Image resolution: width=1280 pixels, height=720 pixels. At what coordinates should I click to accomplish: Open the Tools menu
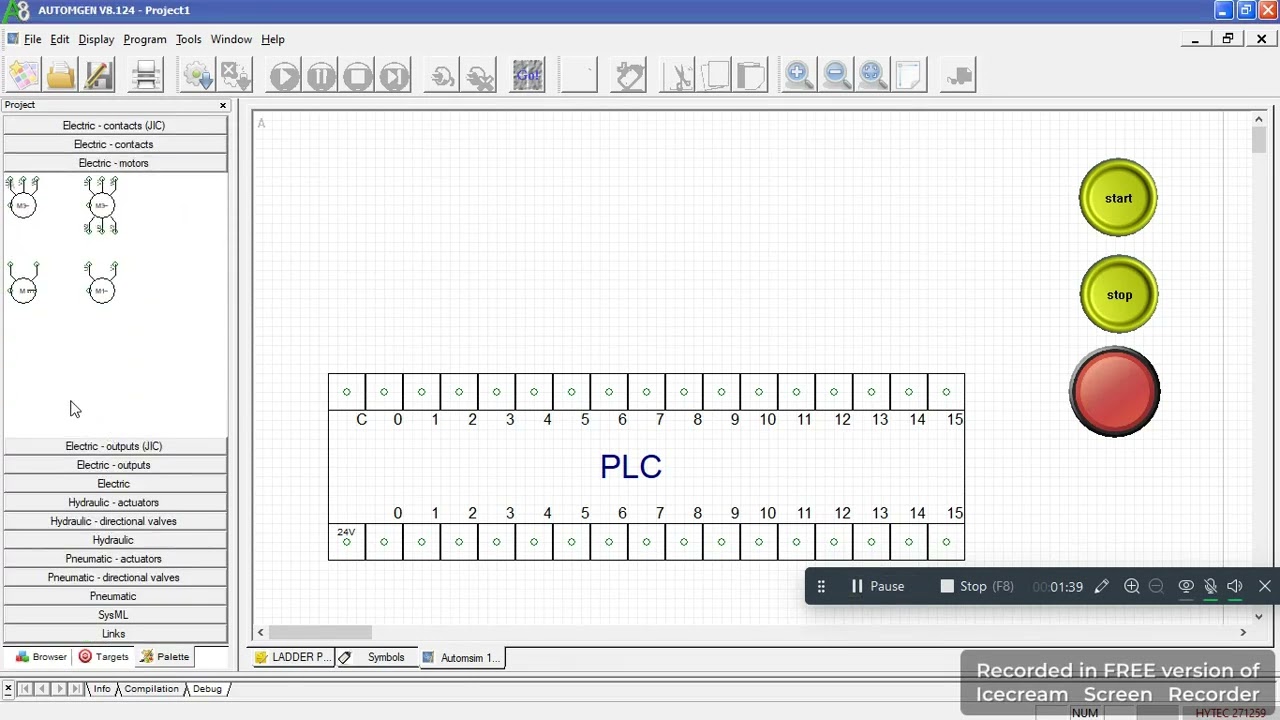[x=189, y=39]
